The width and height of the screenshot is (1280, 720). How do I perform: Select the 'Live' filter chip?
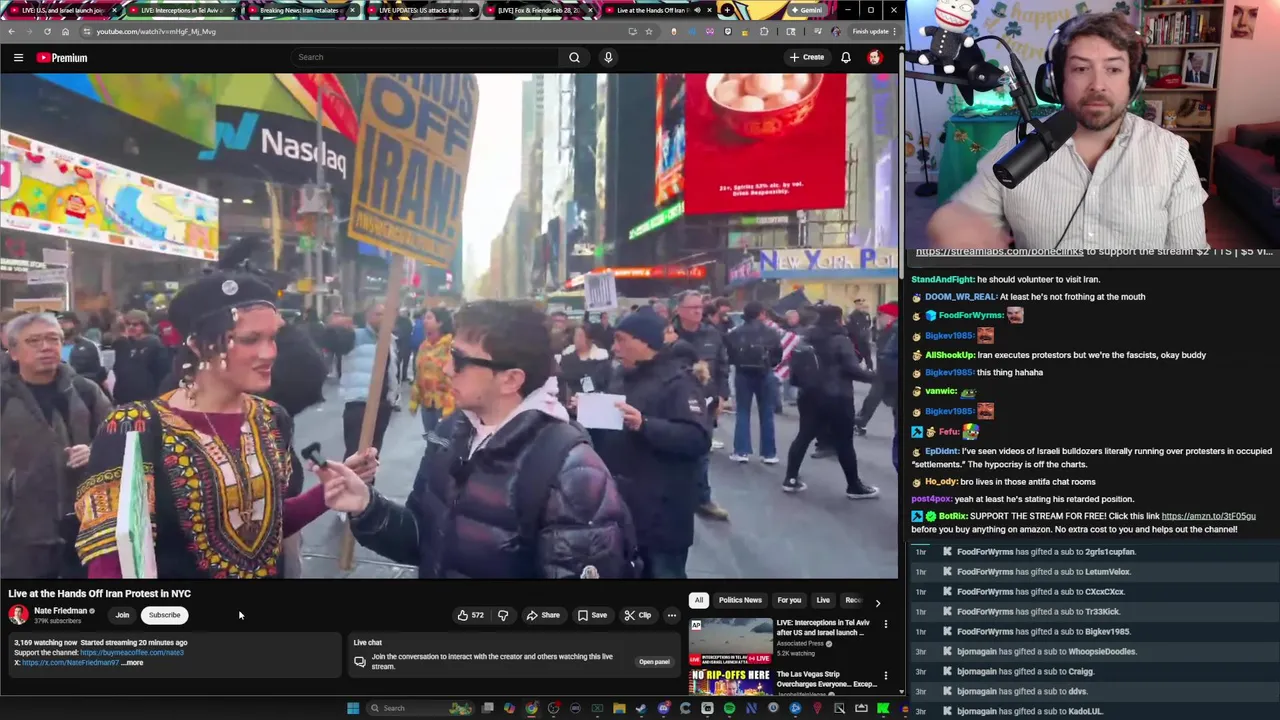pyautogui.click(x=823, y=600)
